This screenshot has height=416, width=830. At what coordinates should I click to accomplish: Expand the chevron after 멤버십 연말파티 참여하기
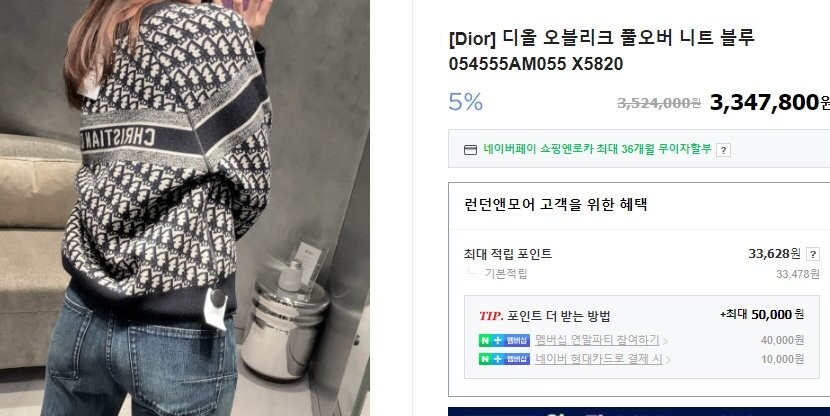tap(665, 341)
